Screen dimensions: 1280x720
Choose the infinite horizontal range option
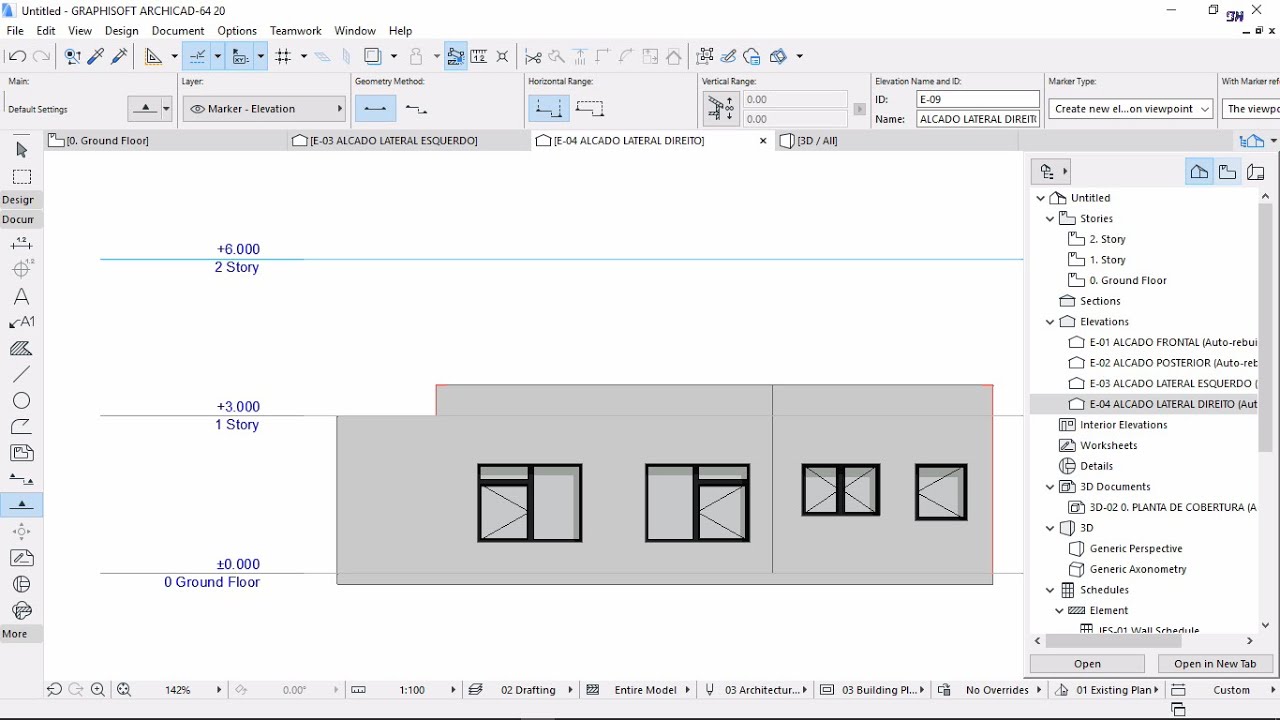[591, 108]
